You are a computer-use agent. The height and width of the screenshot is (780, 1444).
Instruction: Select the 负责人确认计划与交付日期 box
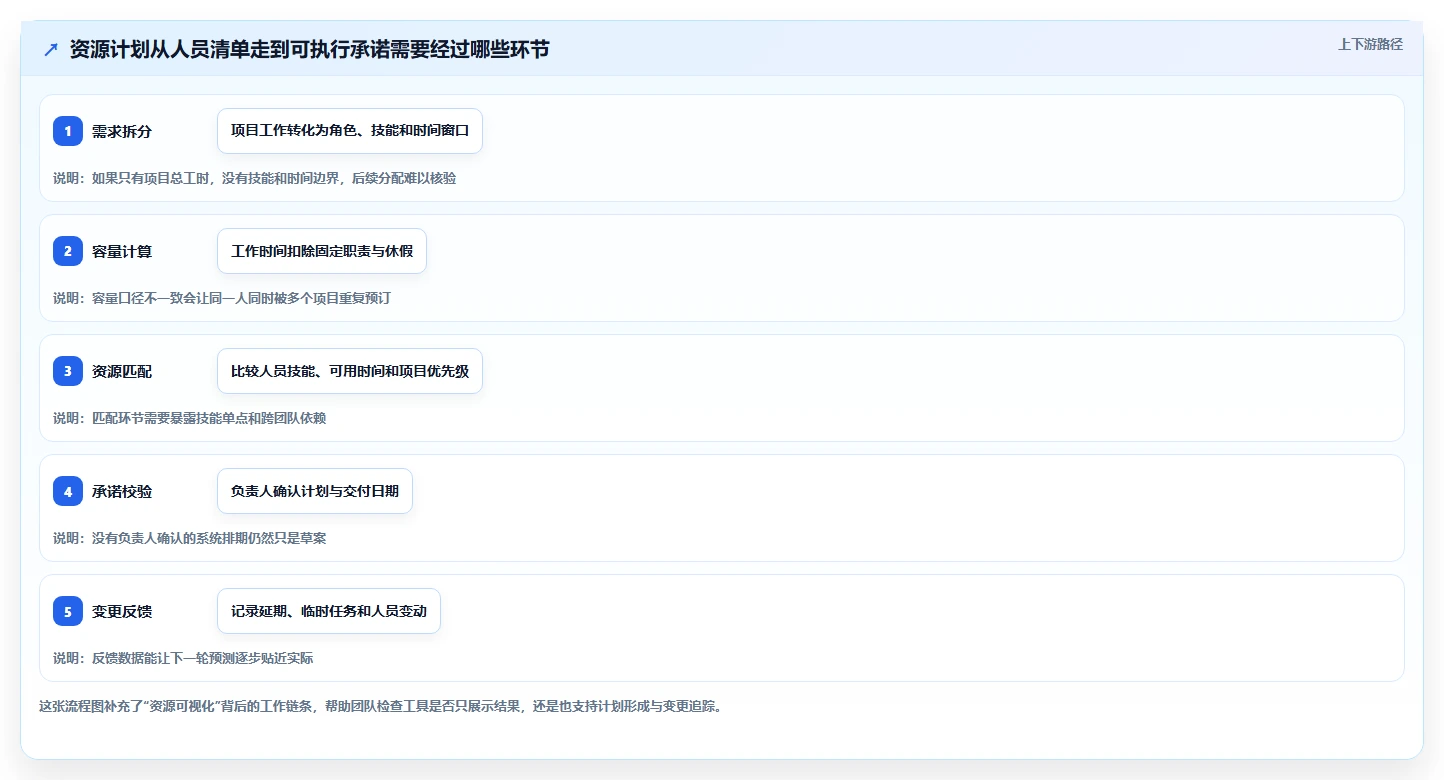pos(315,491)
